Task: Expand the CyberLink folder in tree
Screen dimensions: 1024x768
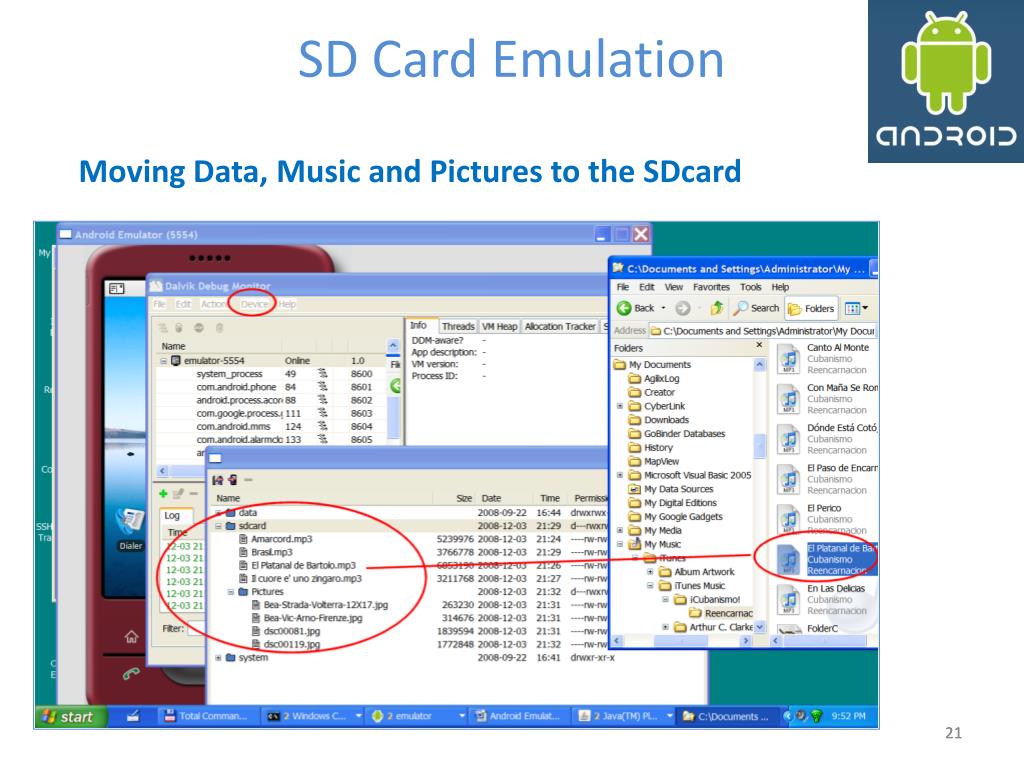Action: (x=620, y=406)
